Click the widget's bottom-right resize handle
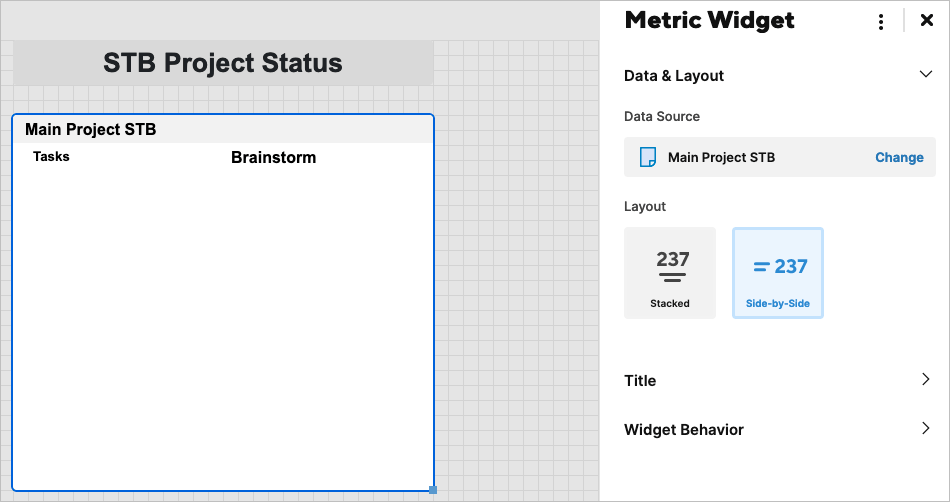 click(433, 489)
